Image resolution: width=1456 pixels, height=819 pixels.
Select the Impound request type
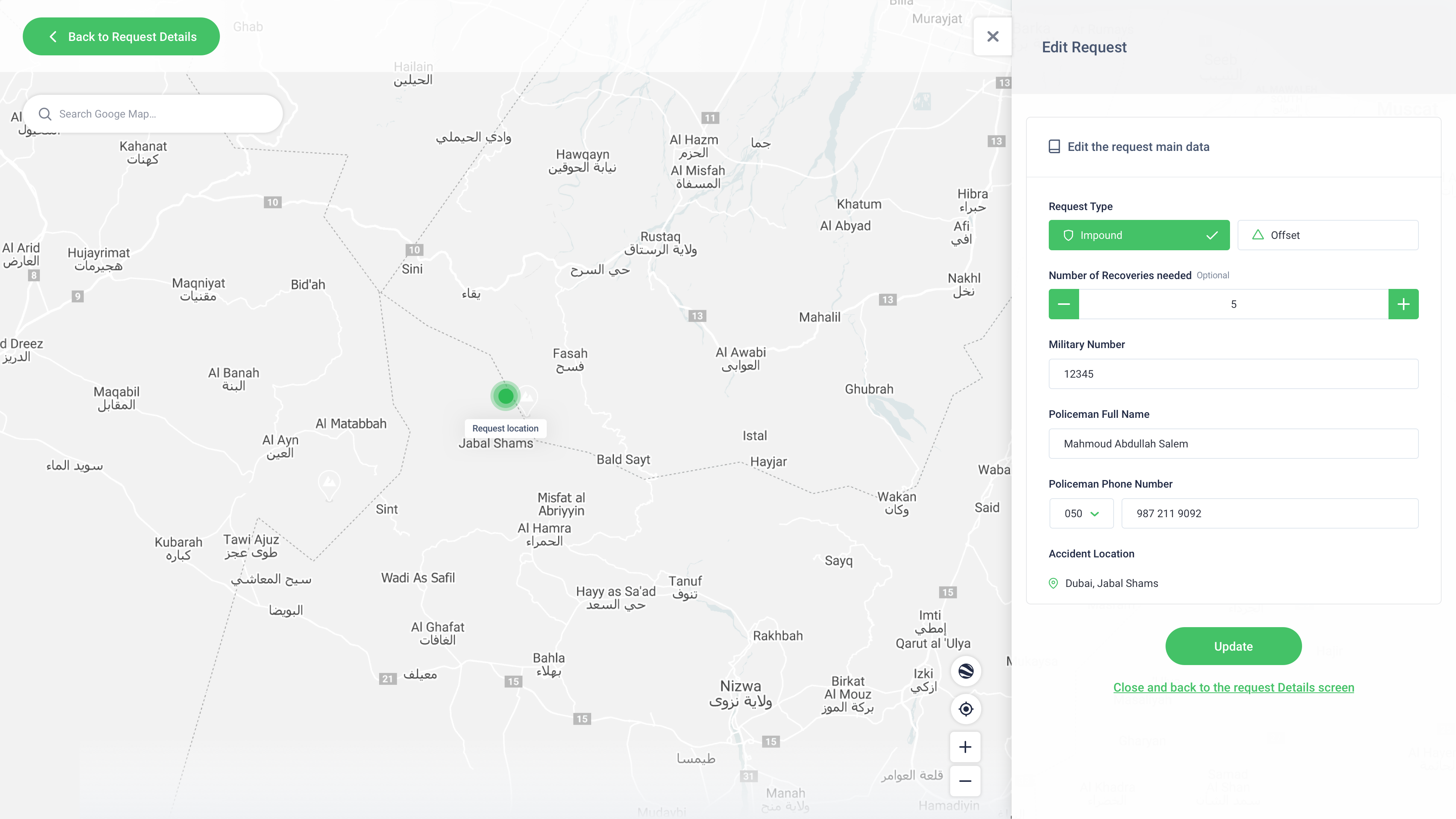coord(1139,235)
